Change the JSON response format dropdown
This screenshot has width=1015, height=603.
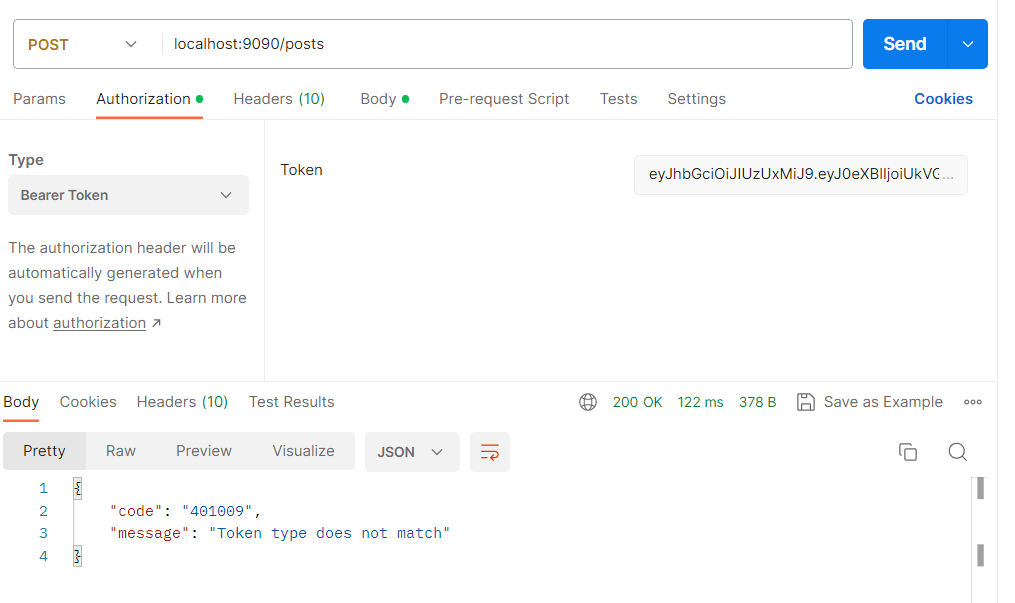pyautogui.click(x=412, y=452)
